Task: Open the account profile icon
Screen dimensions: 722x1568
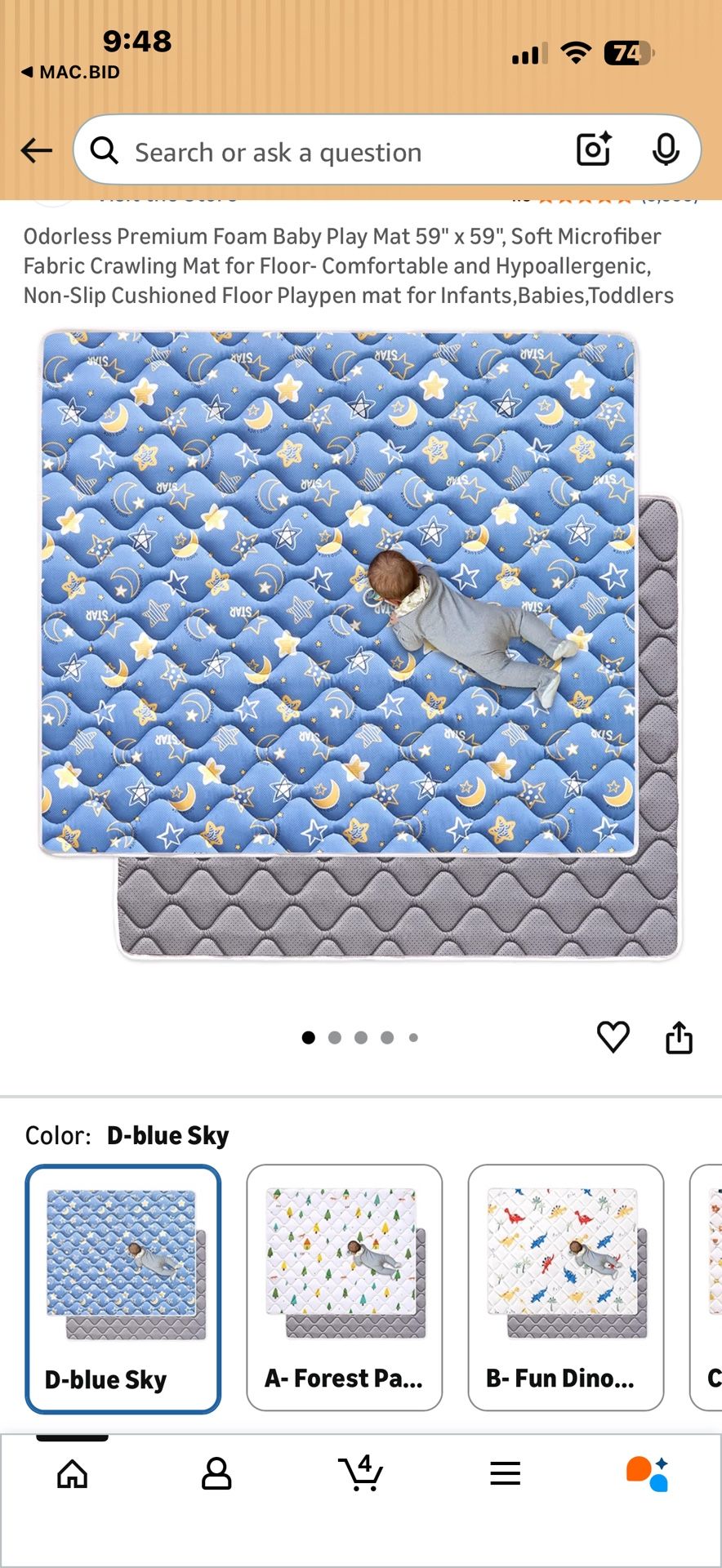Action: coord(216,1473)
